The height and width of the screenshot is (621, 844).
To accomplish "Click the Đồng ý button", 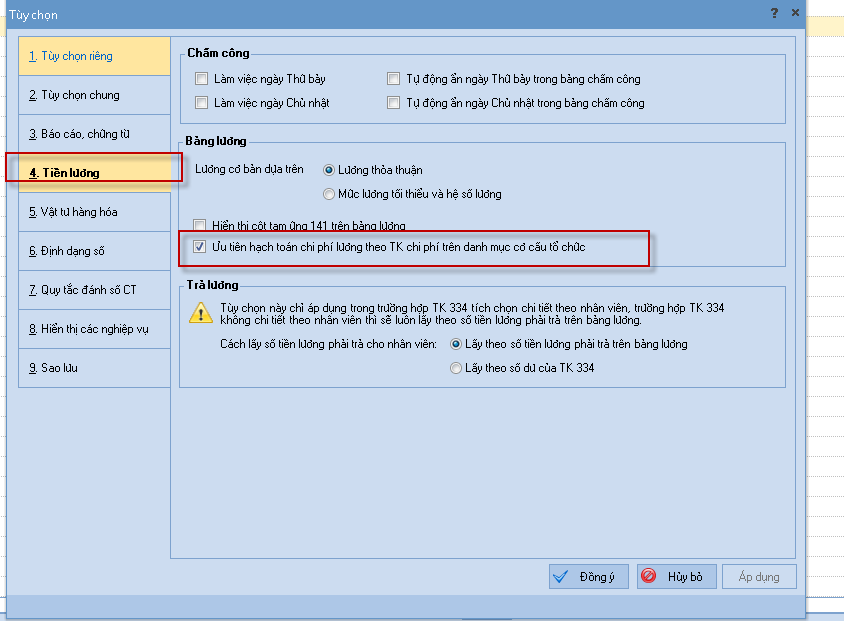I will (588, 577).
